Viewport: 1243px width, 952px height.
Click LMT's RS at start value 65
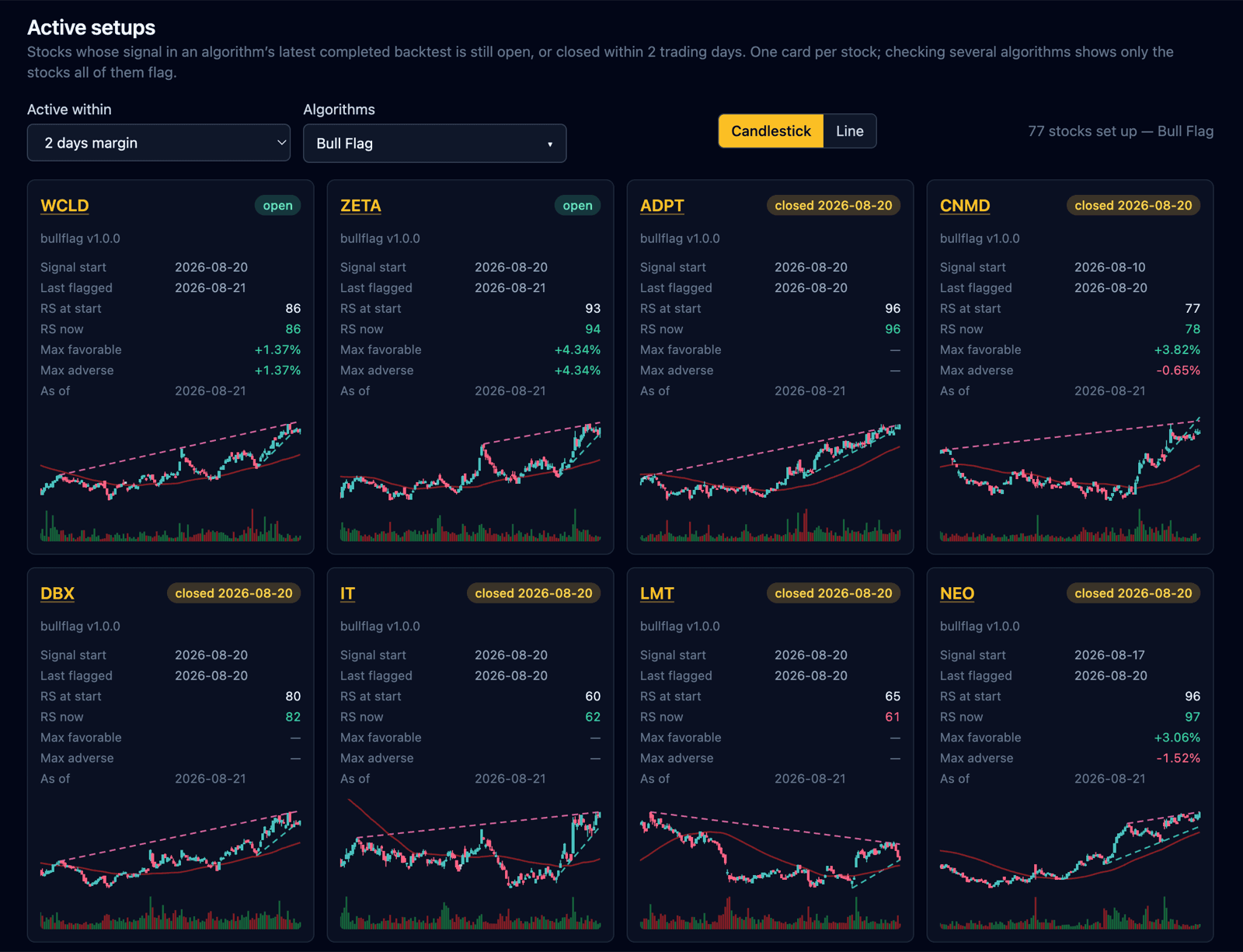[893, 697]
